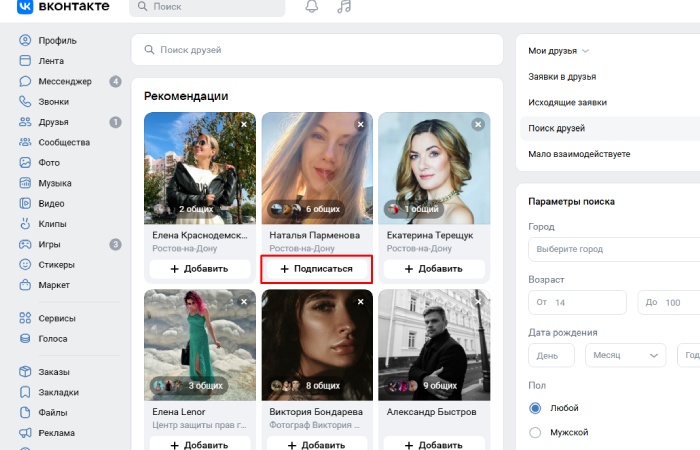This screenshot has height=450, width=700.
Task: Click the music note icon in header
Action: coord(344,7)
